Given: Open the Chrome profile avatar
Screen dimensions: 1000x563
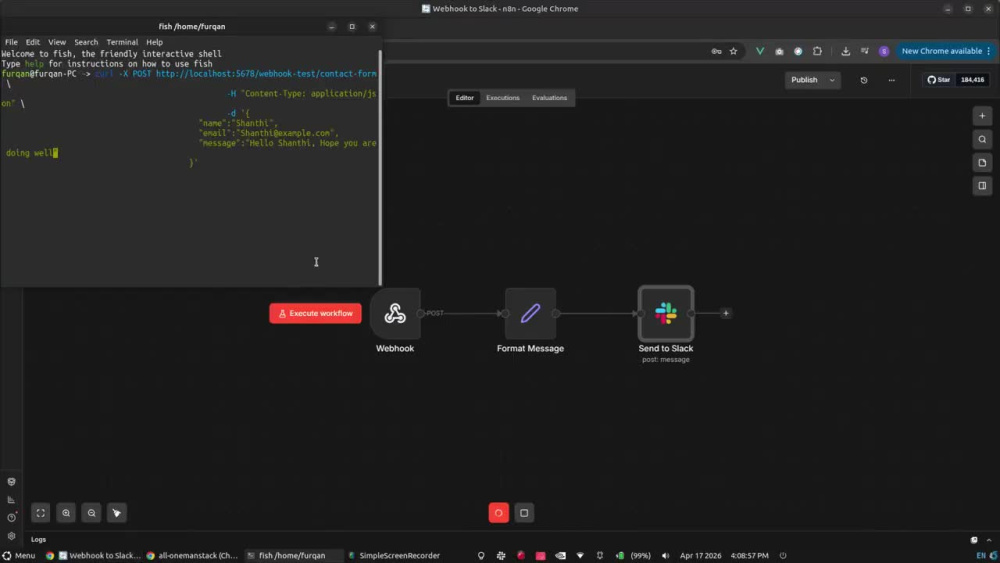Looking at the screenshot, I should coord(884,51).
